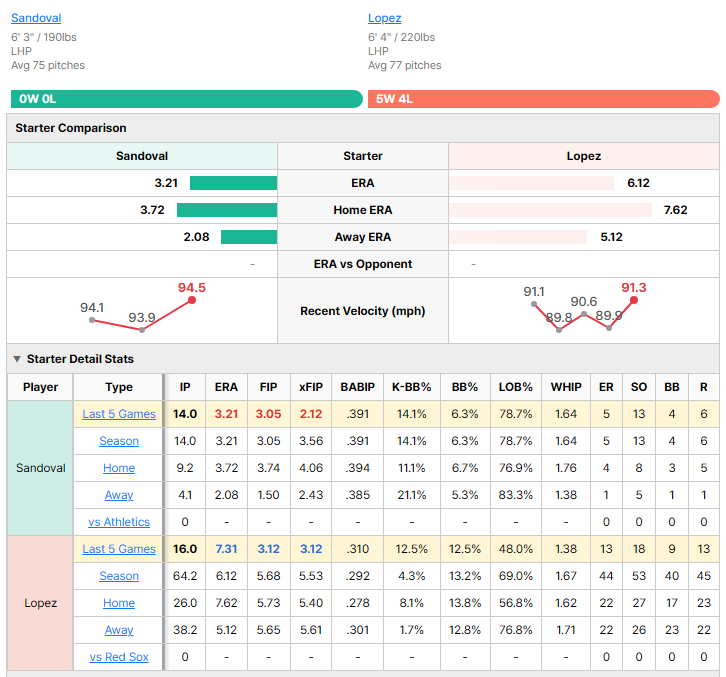Click the Player column header

[x=40, y=387]
